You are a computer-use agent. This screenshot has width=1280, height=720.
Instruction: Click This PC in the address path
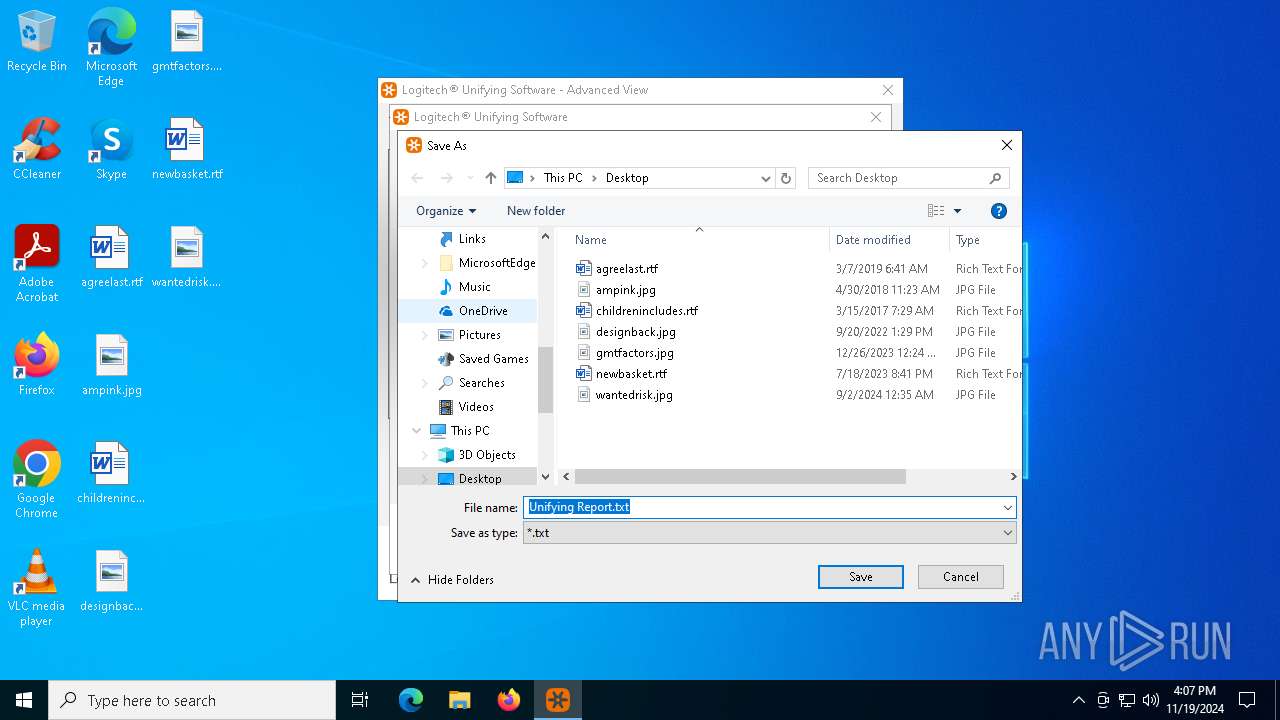(x=563, y=178)
